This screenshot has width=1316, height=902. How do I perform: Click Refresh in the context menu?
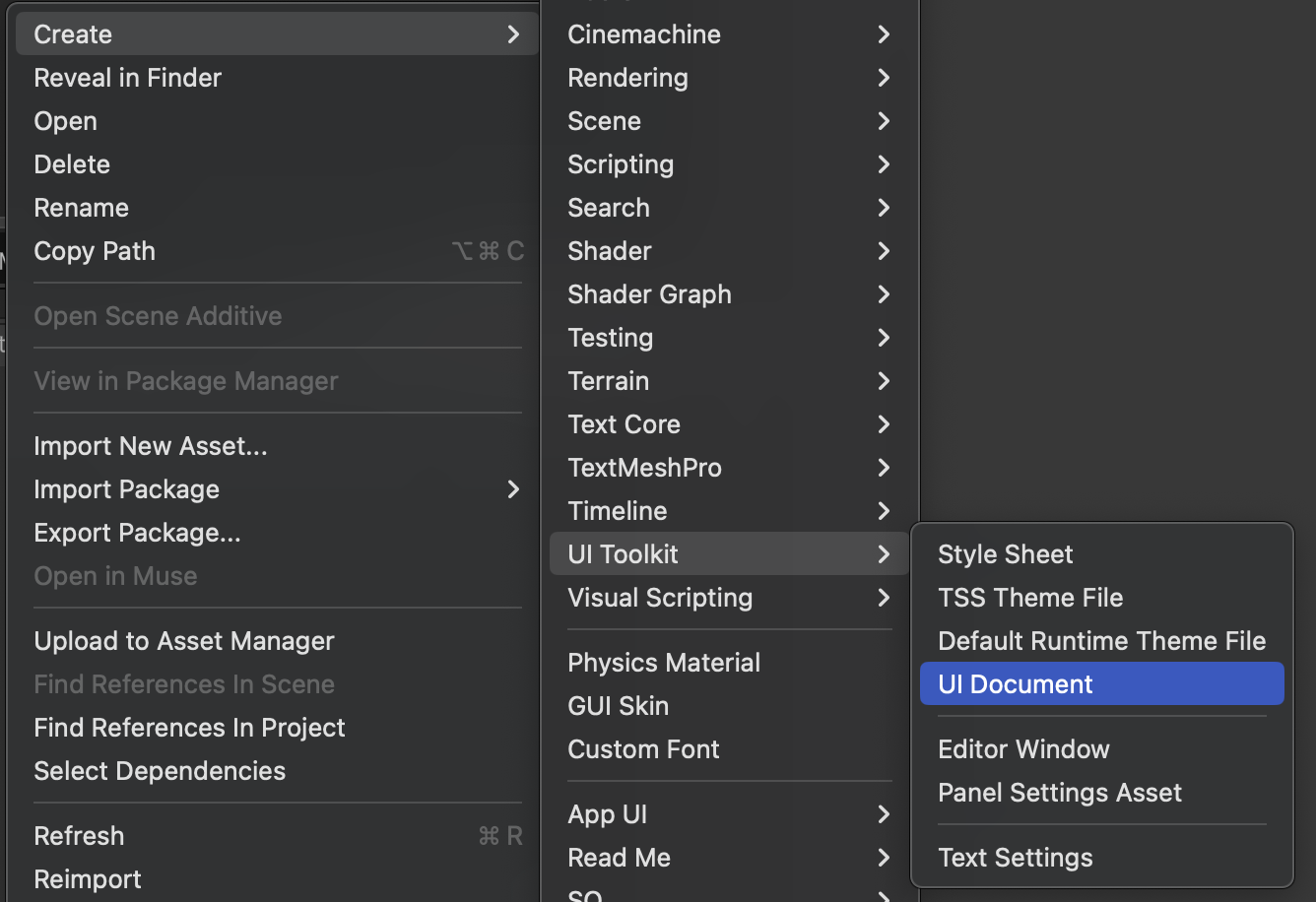coord(79,836)
